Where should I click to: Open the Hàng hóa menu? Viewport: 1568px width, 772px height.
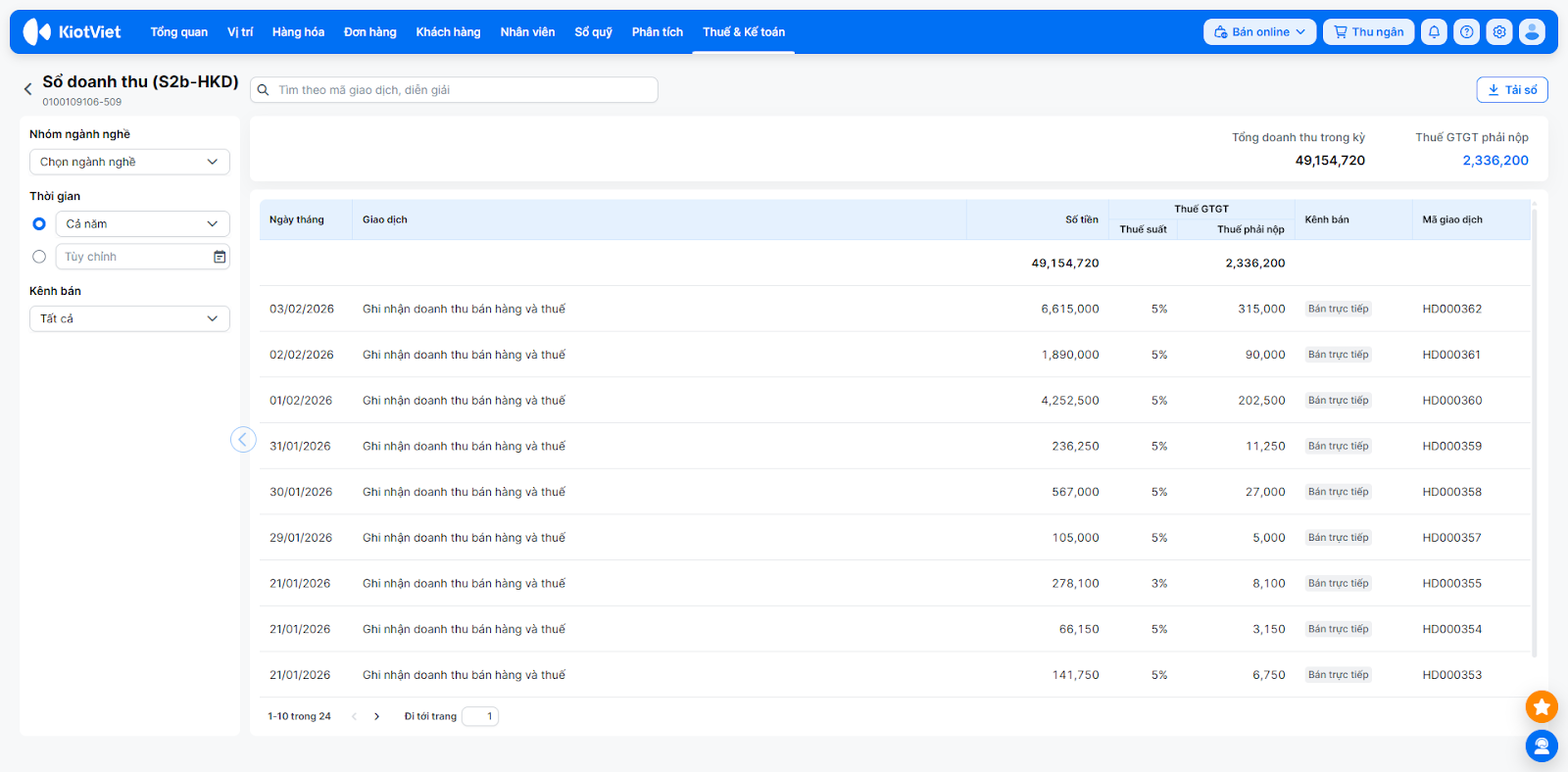pos(298,32)
